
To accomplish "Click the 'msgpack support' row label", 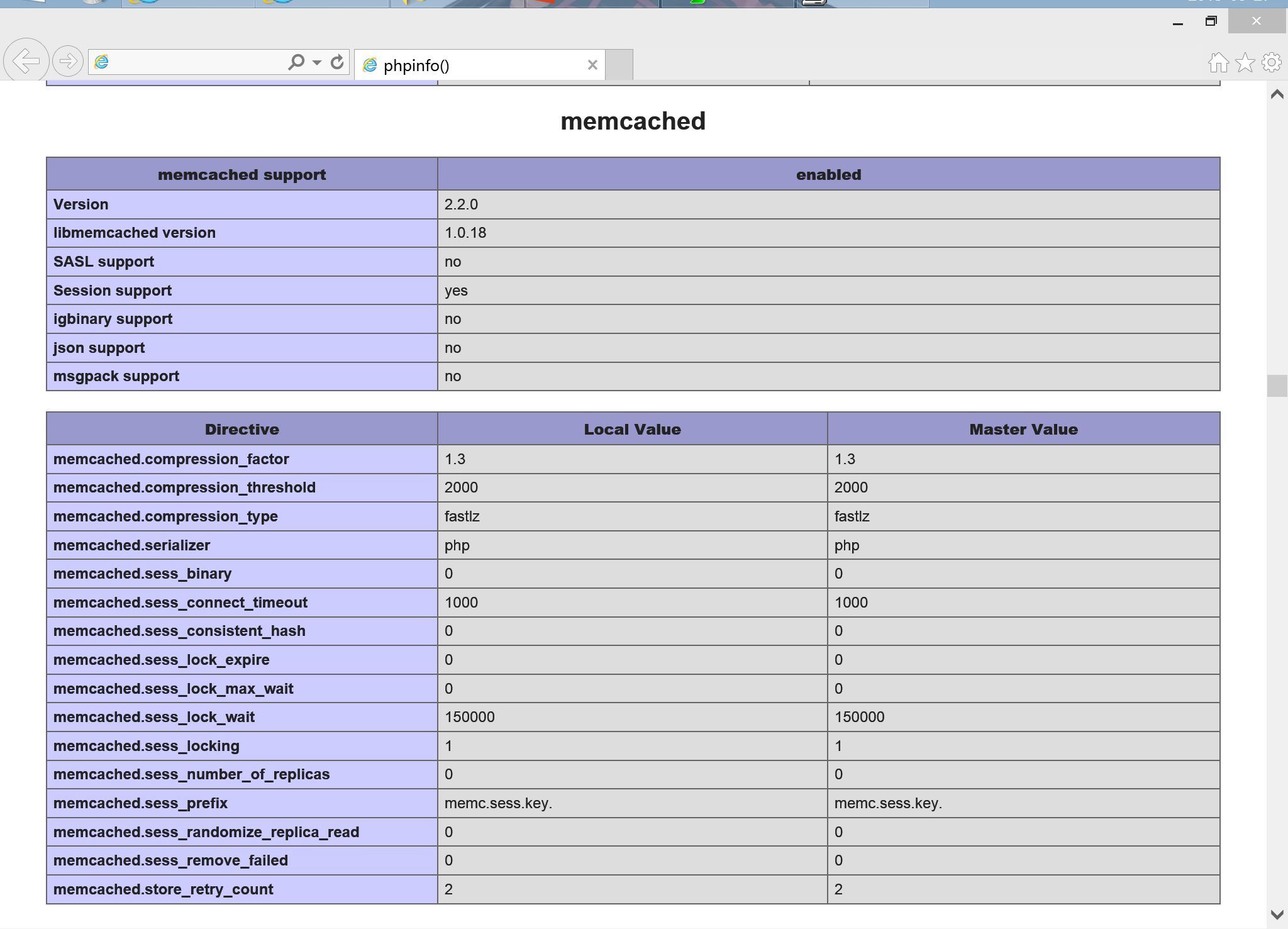I will (x=116, y=376).
